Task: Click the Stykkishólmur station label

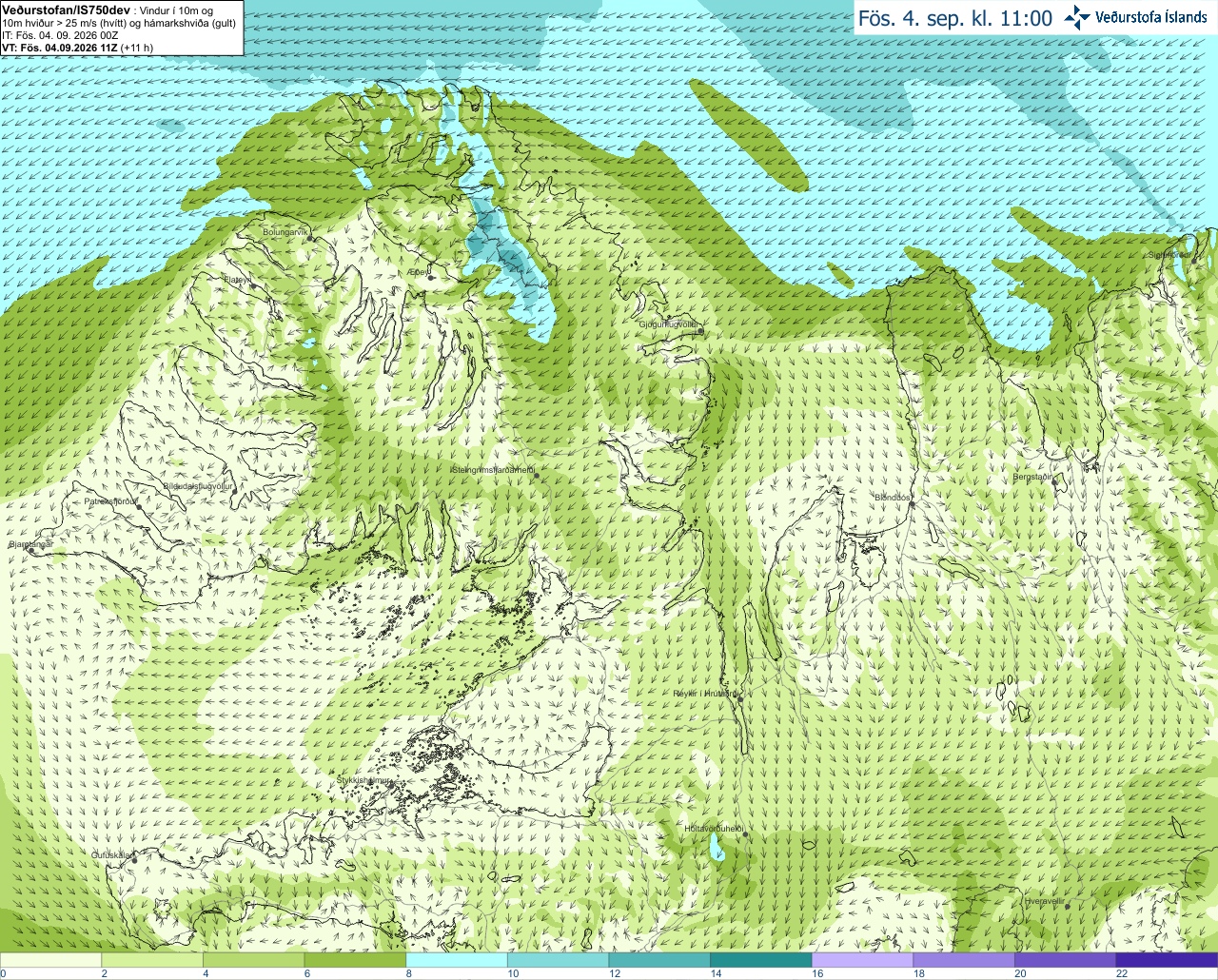Action: tap(364, 780)
